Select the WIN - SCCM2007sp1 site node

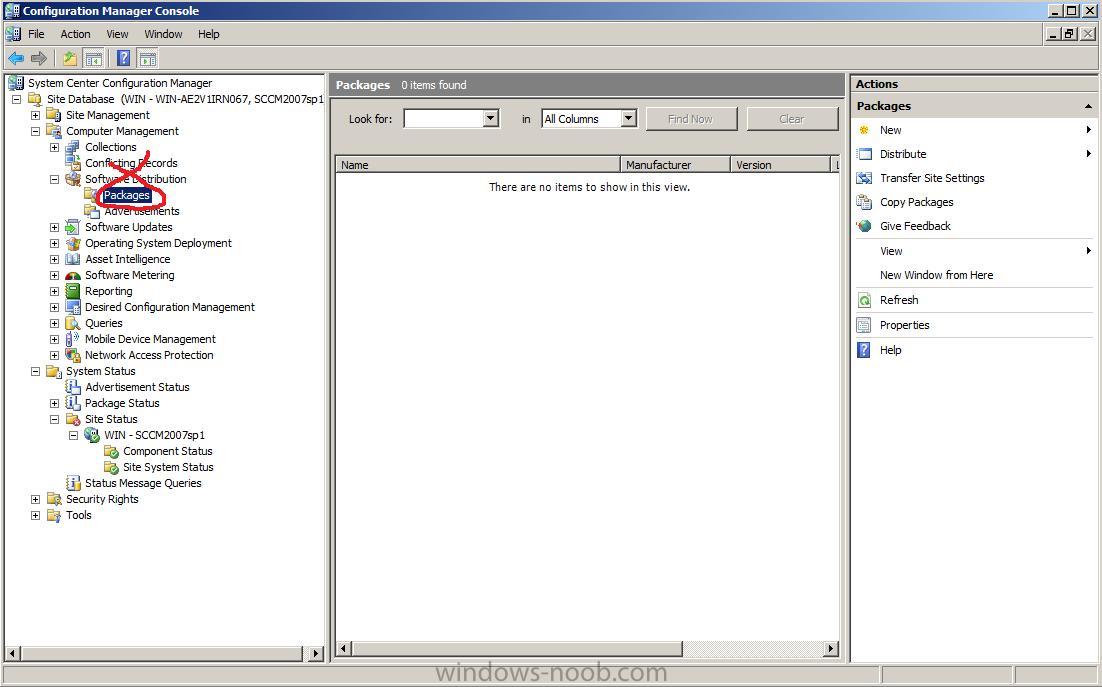click(154, 435)
